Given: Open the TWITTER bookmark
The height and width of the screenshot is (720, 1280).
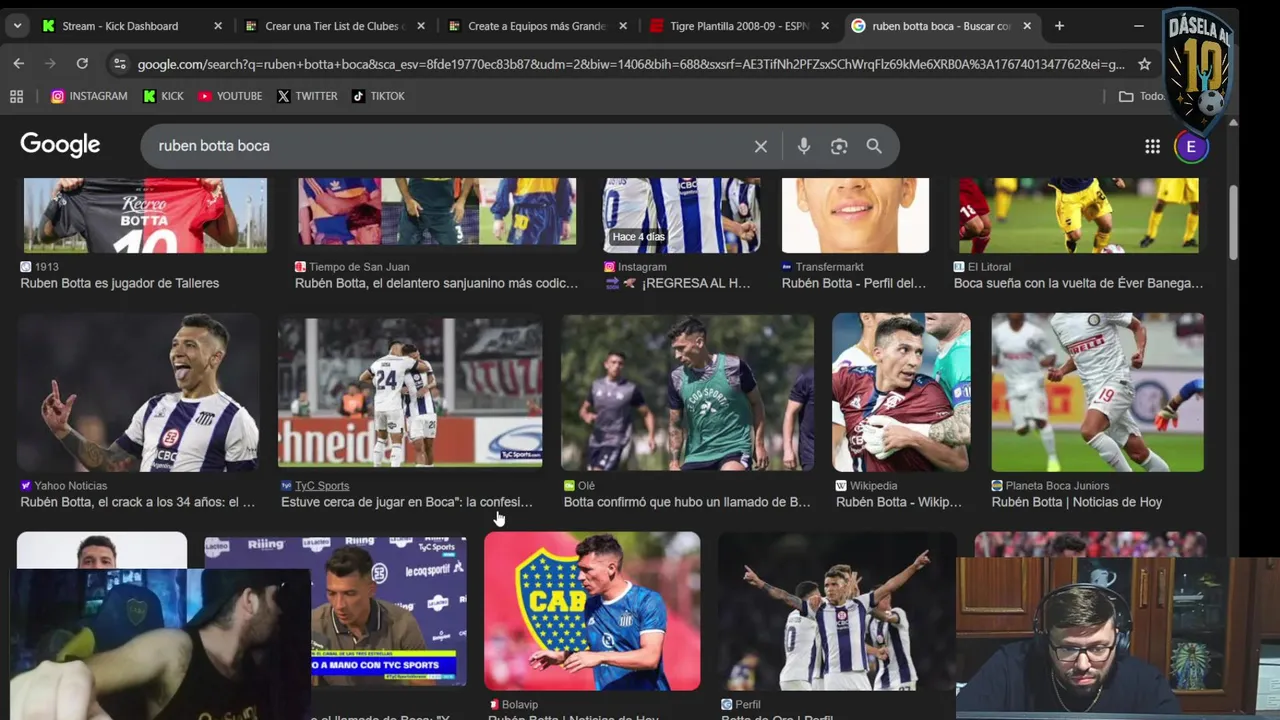Looking at the screenshot, I should click(x=307, y=96).
